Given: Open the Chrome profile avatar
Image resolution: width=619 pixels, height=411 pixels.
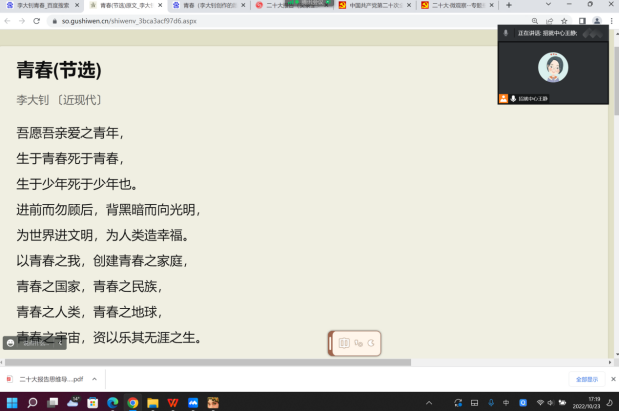Looking at the screenshot, I should 597,20.
